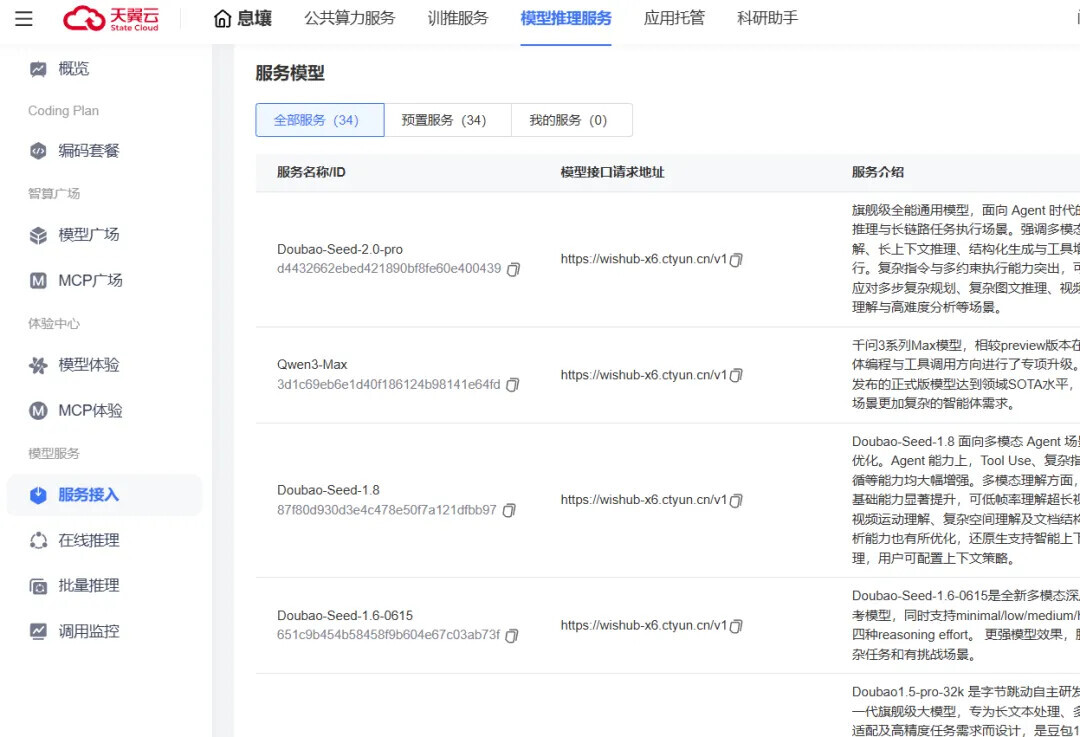Copy the Qwen3-Max service ID
The height and width of the screenshot is (737, 1080).
513,385
